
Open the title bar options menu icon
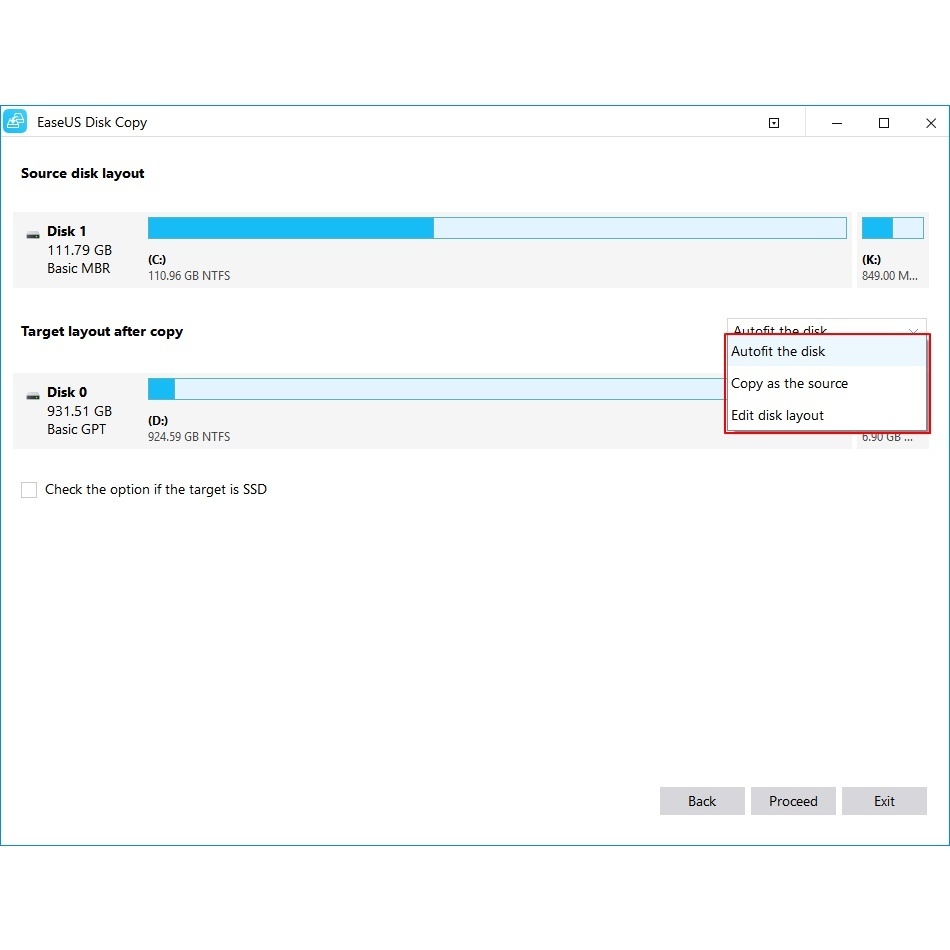click(x=774, y=123)
